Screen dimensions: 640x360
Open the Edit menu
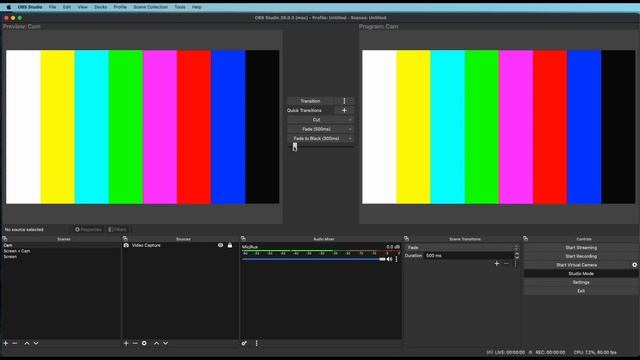pos(67,7)
